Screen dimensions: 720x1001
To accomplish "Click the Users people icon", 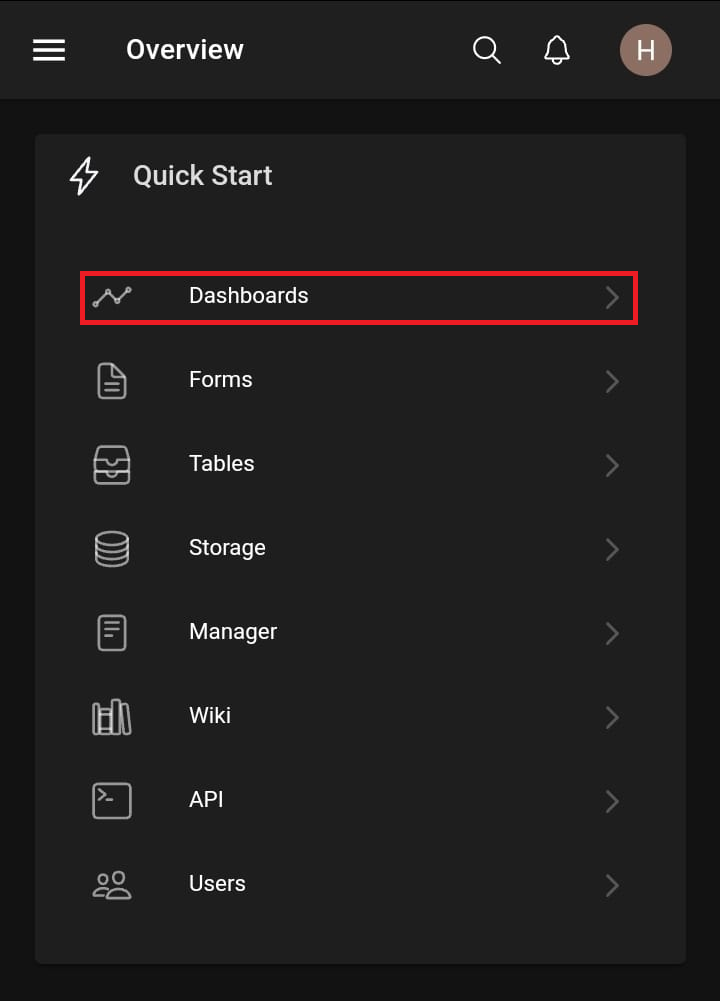I will click(112, 885).
